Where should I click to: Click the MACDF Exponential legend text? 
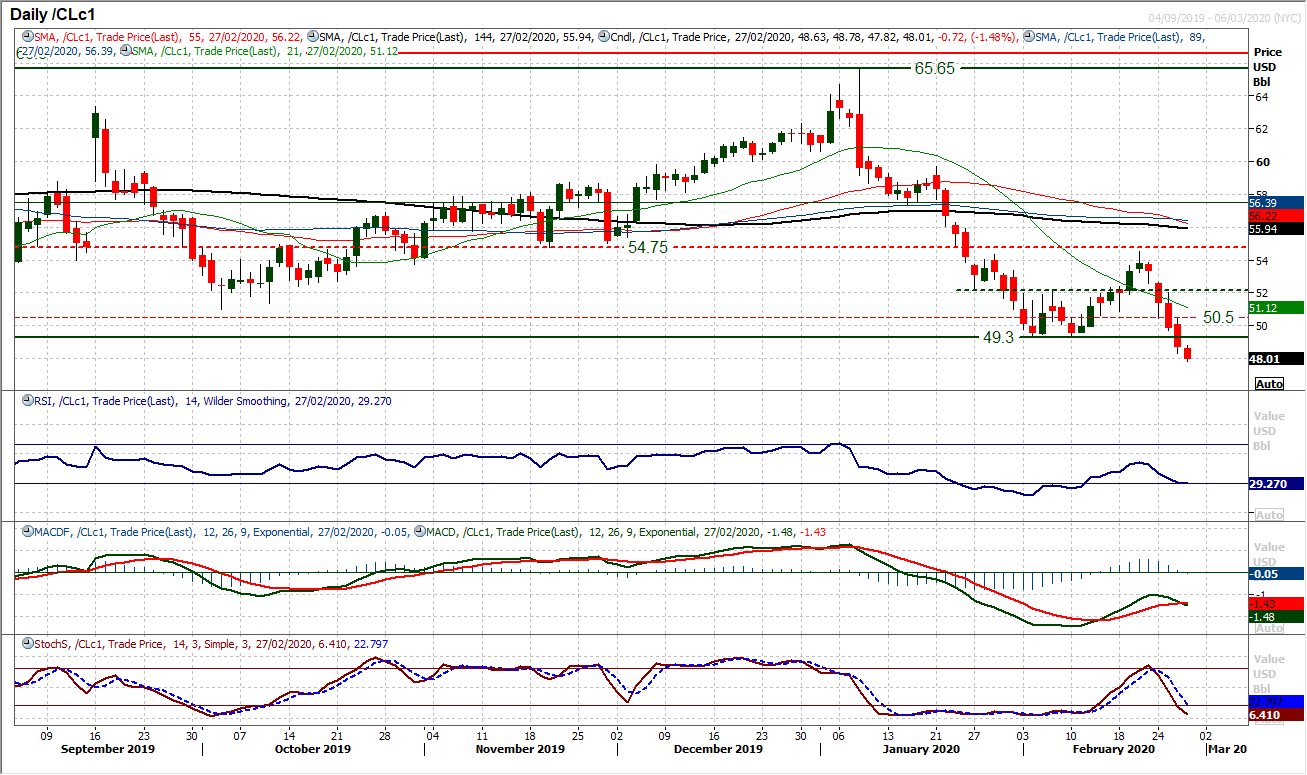[222, 531]
